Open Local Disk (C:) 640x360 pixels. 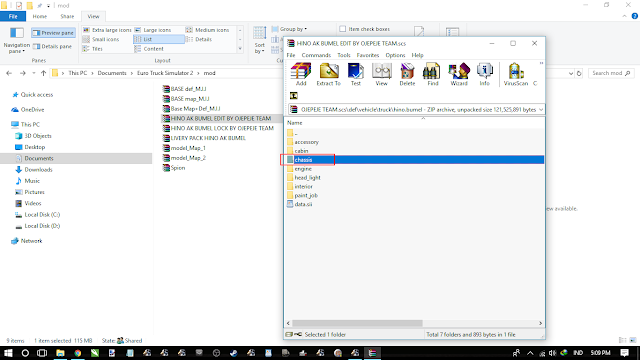click(x=38, y=215)
